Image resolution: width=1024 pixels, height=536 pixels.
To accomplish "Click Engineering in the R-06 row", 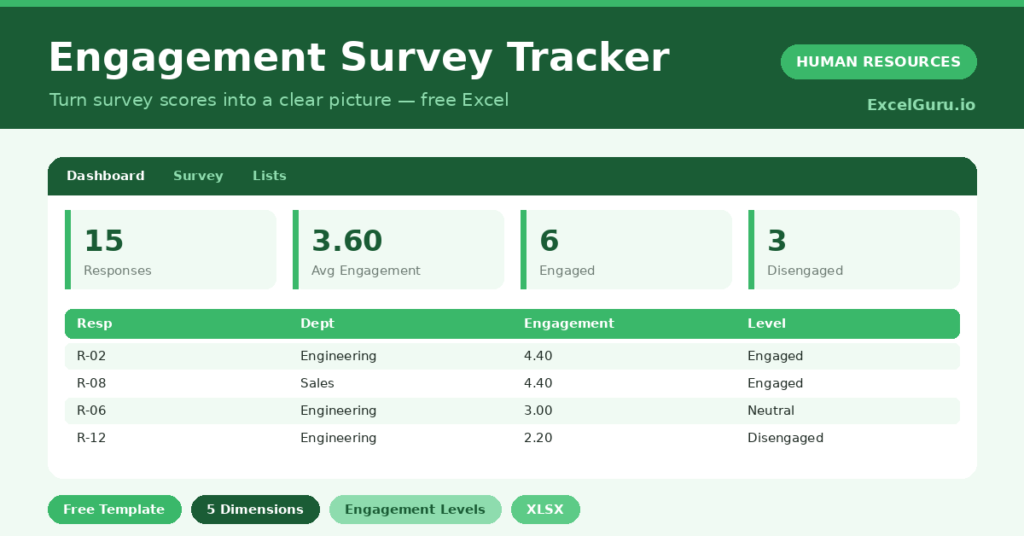I will tap(338, 411).
